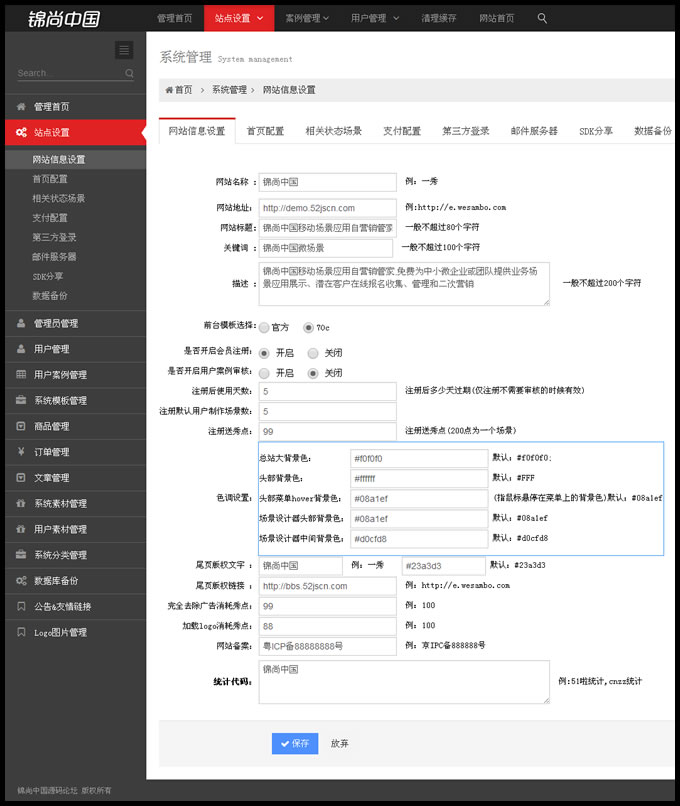The image size is (680, 806).
Task: Click the home icon beside 管理首页 in sidebar
Action: point(21,107)
